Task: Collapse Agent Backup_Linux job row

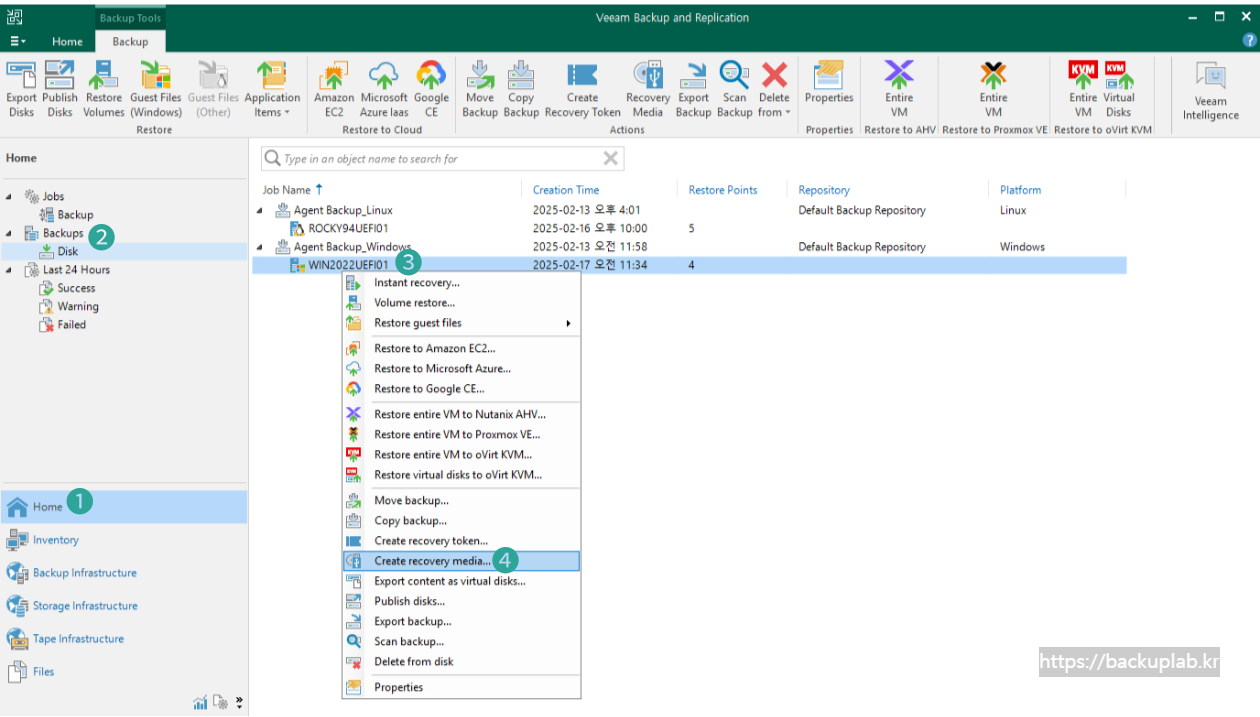Action: coord(260,210)
